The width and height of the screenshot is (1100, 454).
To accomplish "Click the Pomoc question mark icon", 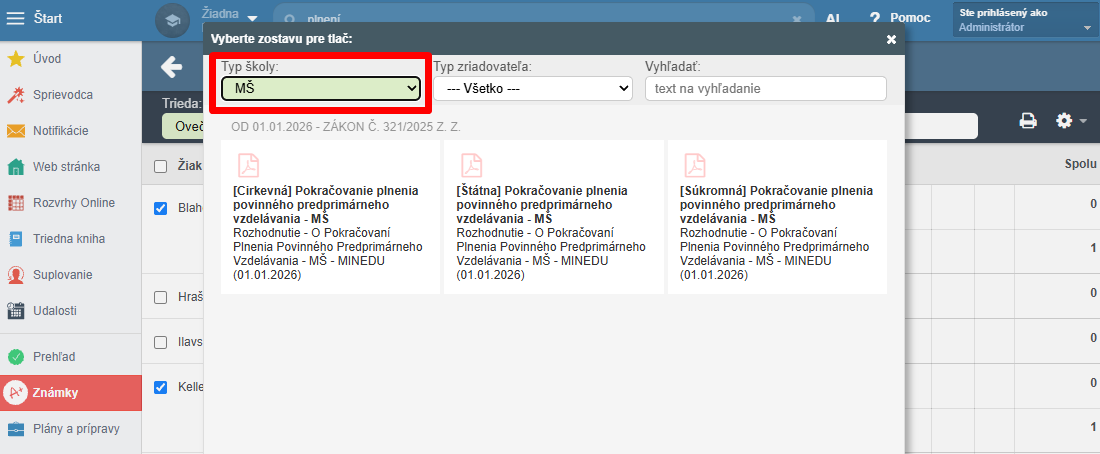I will click(x=874, y=19).
